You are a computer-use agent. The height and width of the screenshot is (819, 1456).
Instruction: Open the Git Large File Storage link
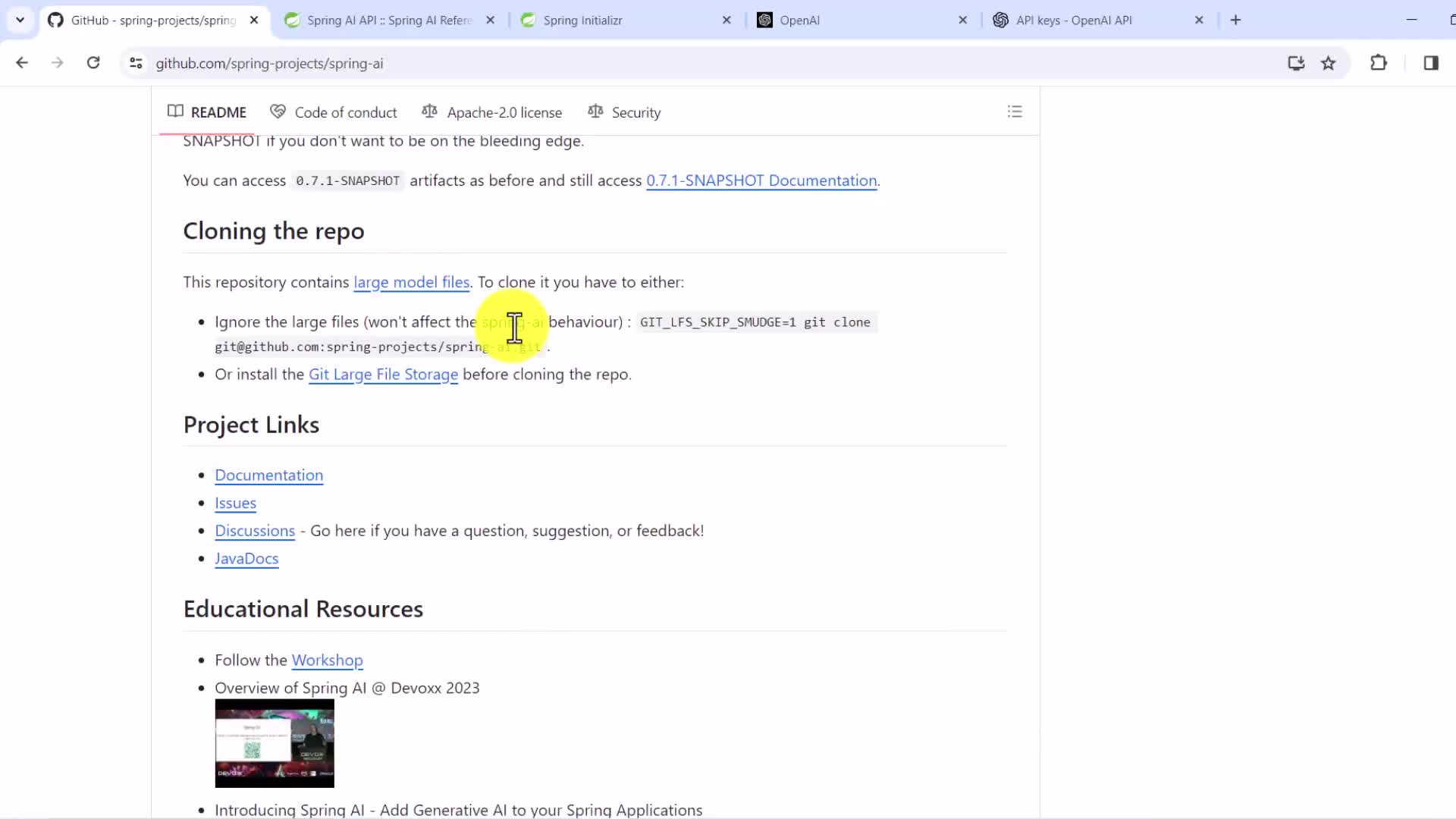383,375
